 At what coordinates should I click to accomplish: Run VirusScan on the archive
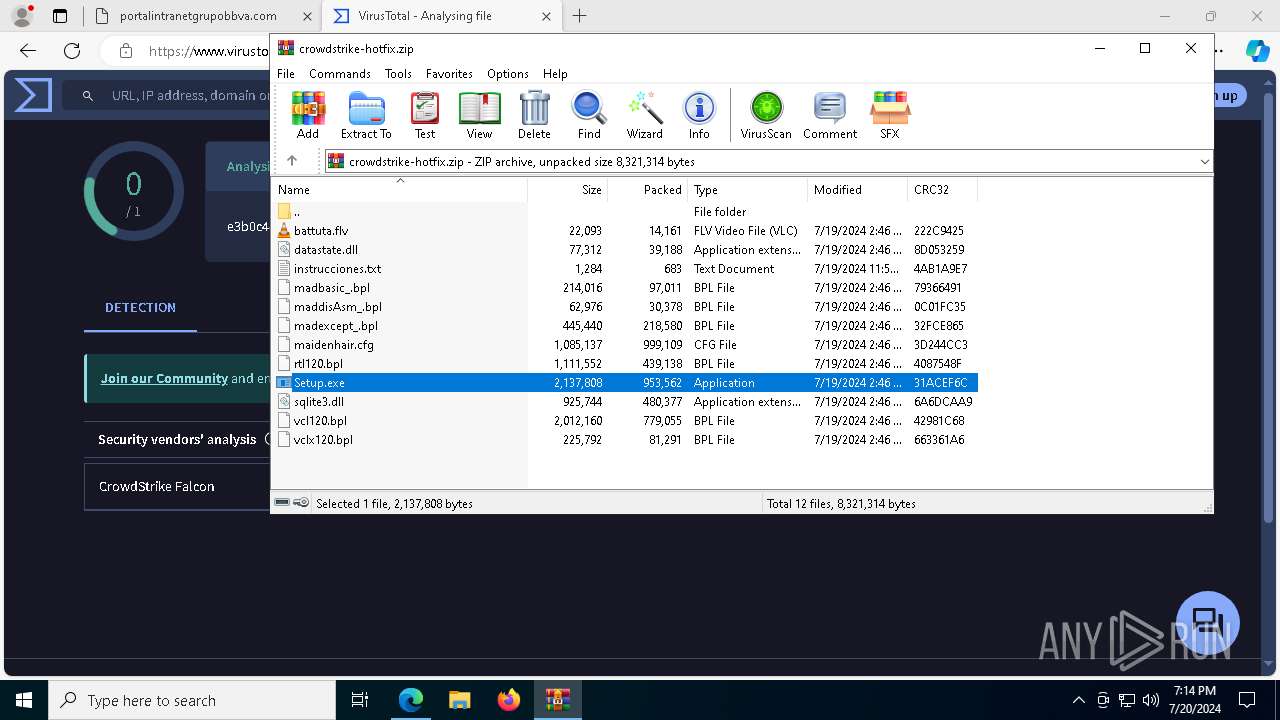click(x=766, y=115)
